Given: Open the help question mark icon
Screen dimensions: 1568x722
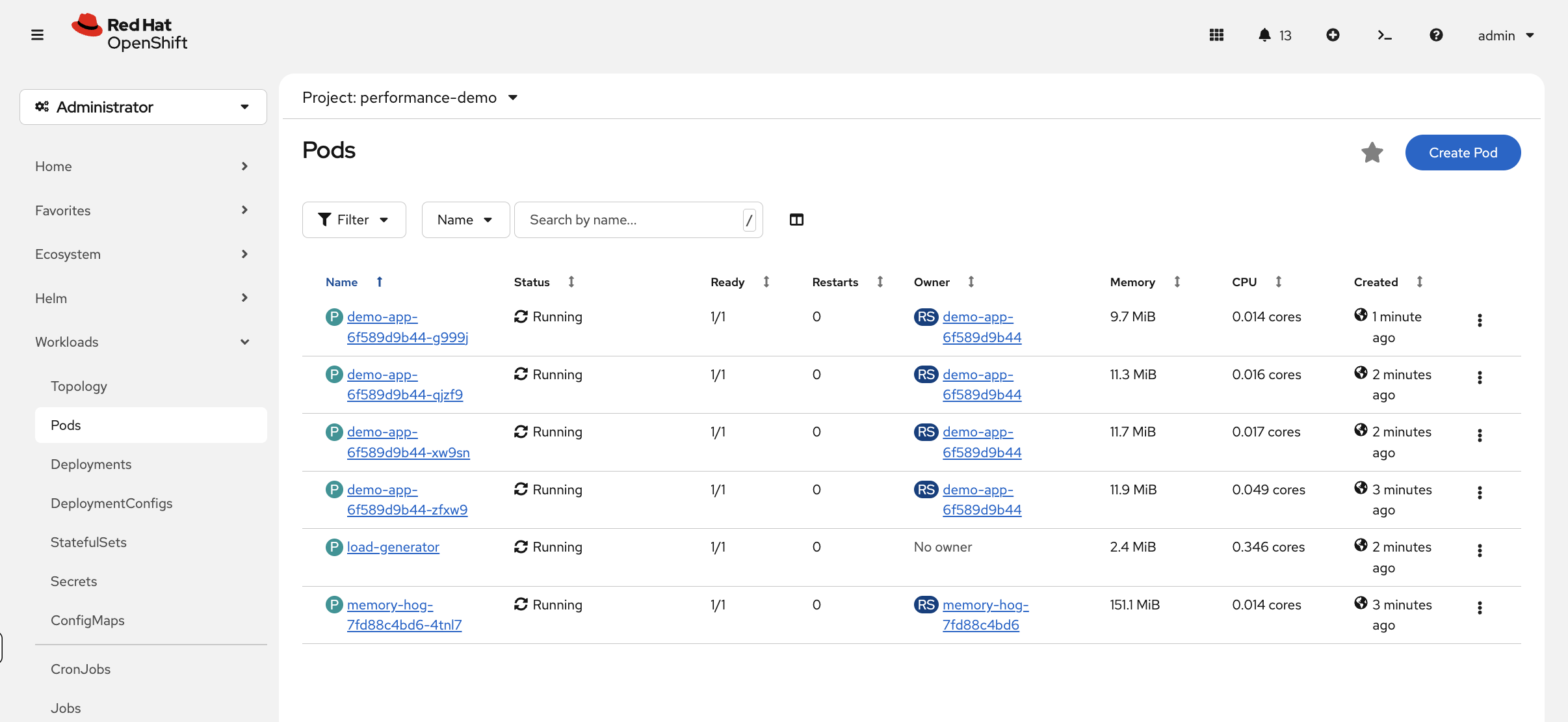Looking at the screenshot, I should 1437,34.
